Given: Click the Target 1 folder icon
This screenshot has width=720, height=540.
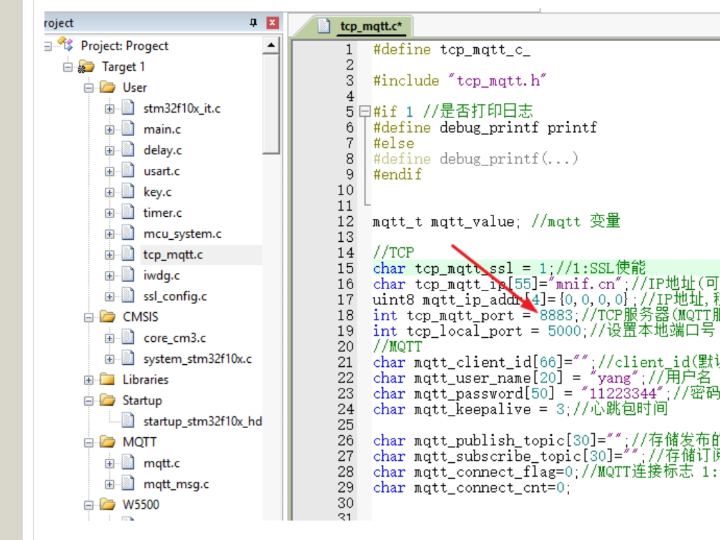Looking at the screenshot, I should pos(87,66).
